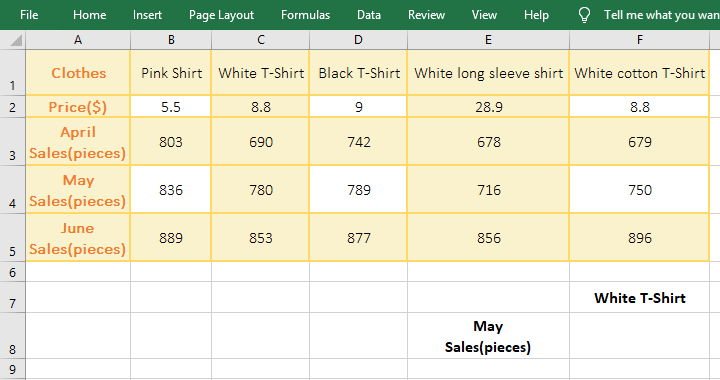Select price 8.8 under White T-Shirt
720x380 pixels.
pyautogui.click(x=260, y=106)
